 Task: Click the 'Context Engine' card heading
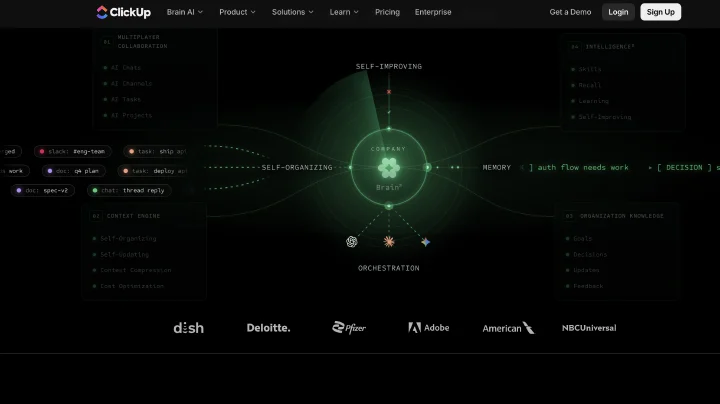133,216
